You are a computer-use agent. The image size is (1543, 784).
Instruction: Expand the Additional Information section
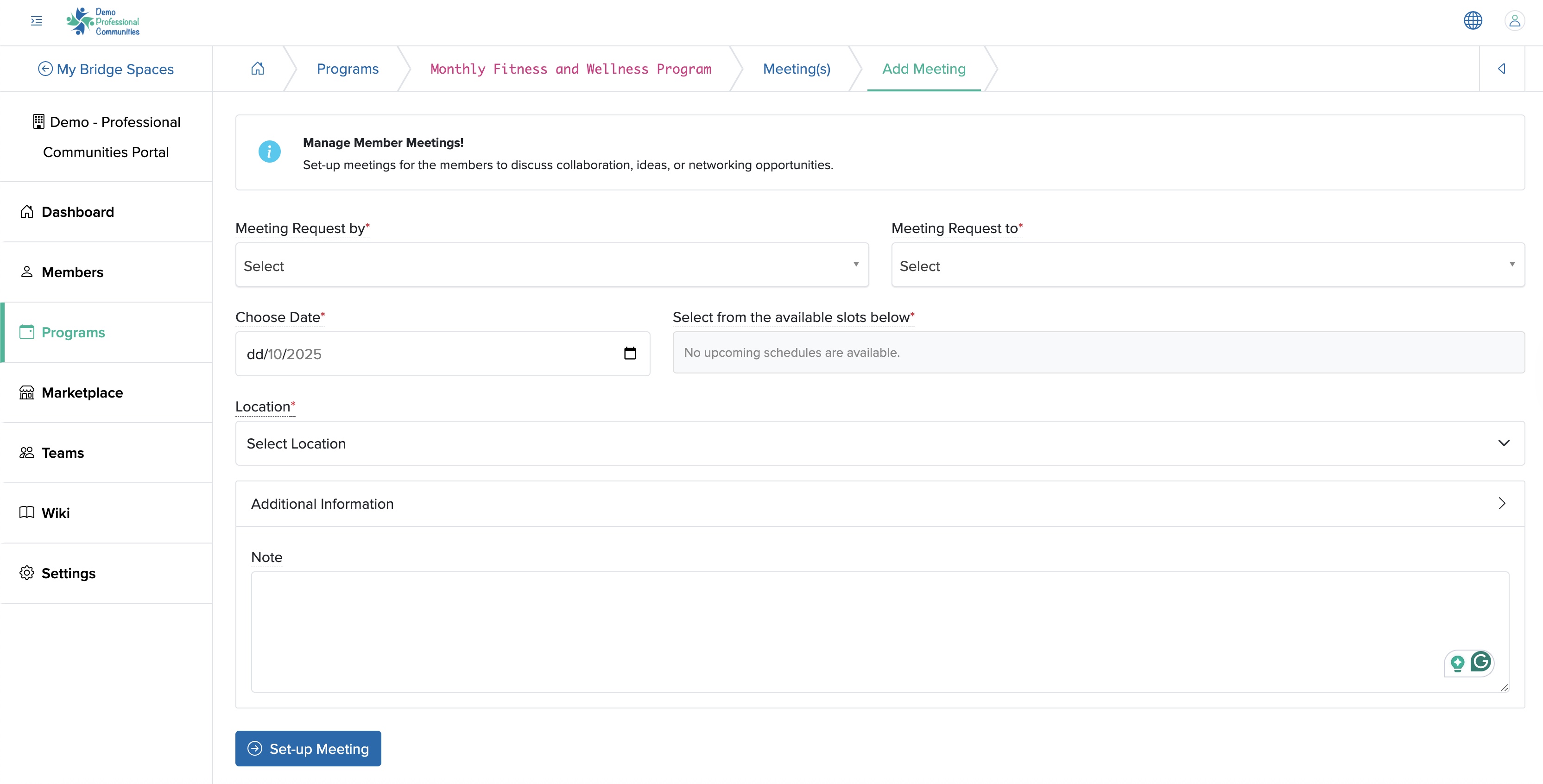880,504
